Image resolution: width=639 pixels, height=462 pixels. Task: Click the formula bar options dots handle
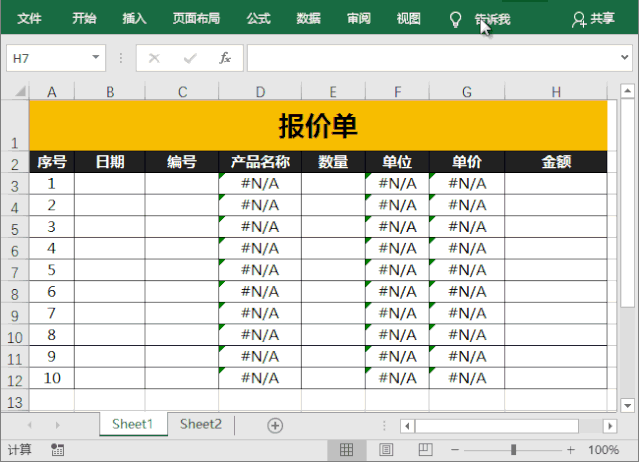pyautogui.click(x=121, y=58)
